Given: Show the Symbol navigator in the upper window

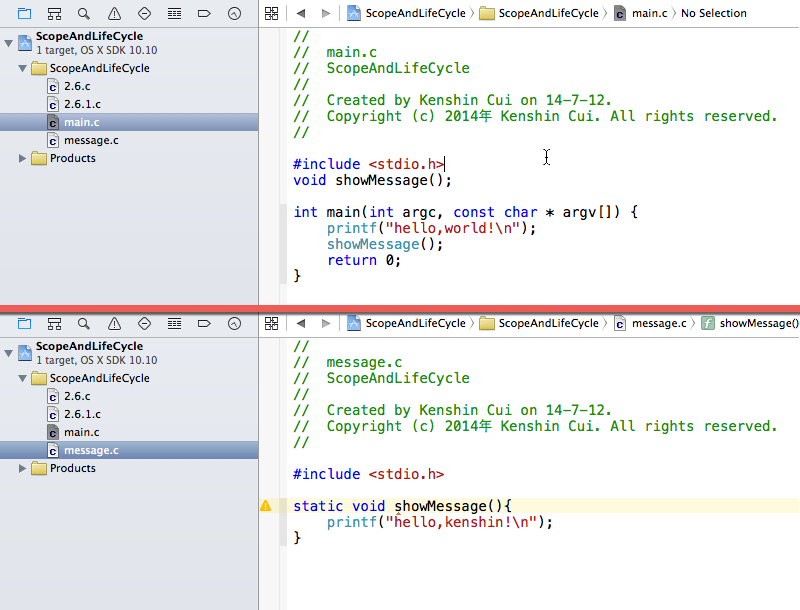Looking at the screenshot, I should pos(54,13).
